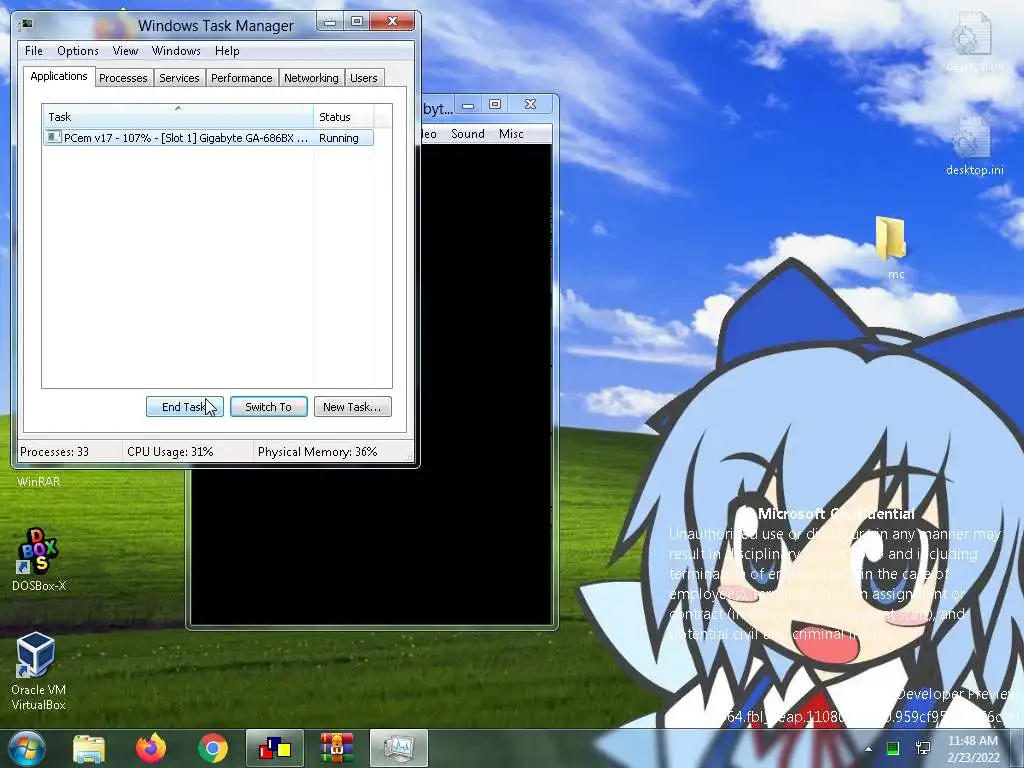Screen dimensions: 1024x768
Task: Minimize the Task Manager window
Action: (330, 22)
